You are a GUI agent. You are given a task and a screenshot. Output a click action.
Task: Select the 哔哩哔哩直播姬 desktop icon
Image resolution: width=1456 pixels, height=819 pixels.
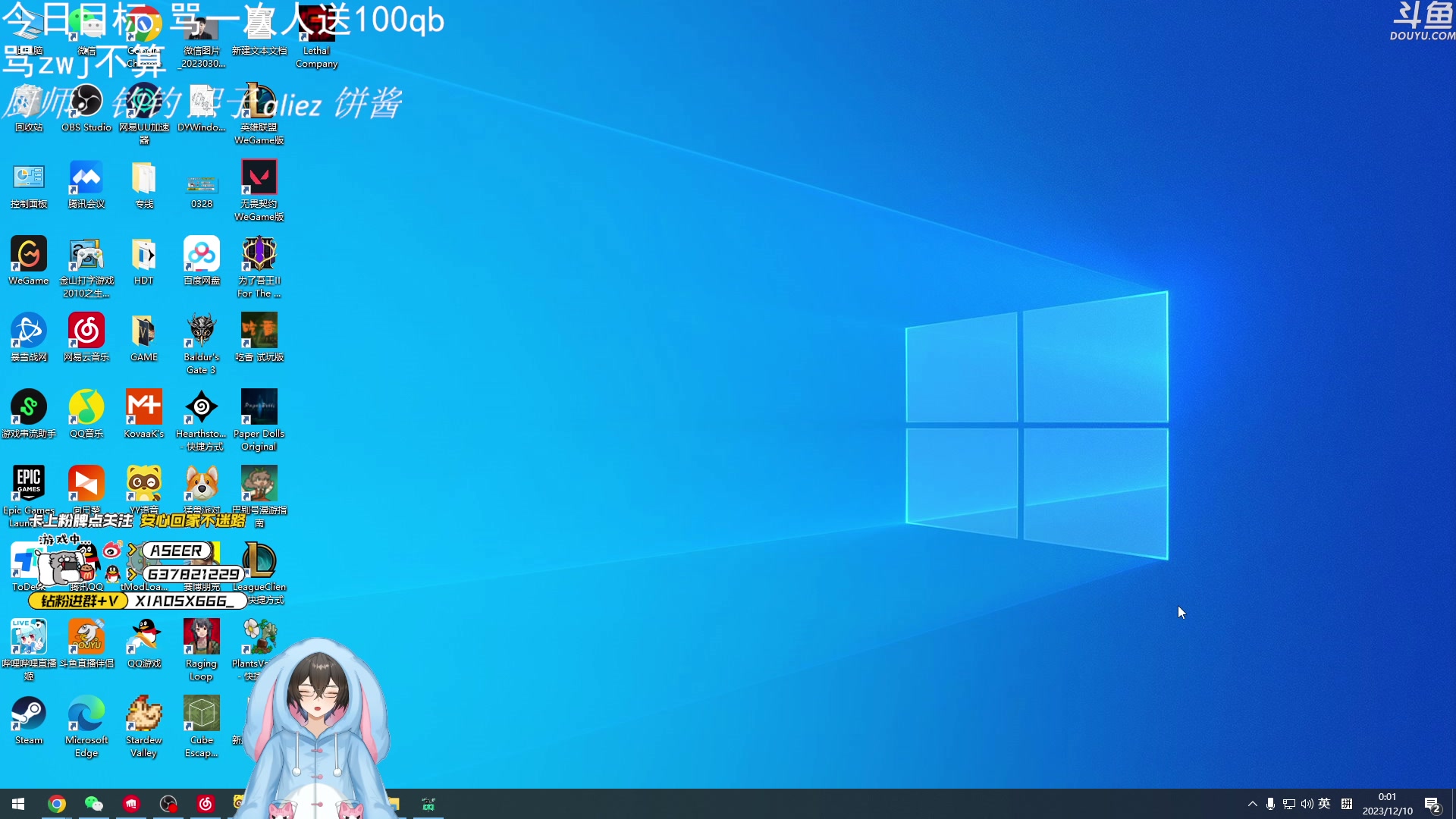(x=29, y=650)
